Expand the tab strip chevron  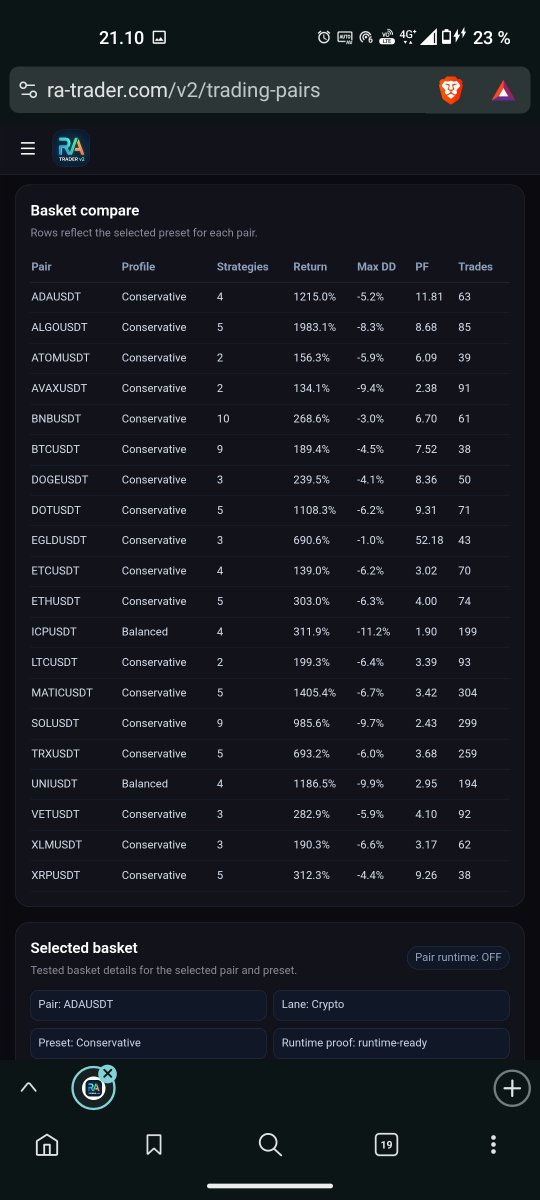tap(28, 1088)
